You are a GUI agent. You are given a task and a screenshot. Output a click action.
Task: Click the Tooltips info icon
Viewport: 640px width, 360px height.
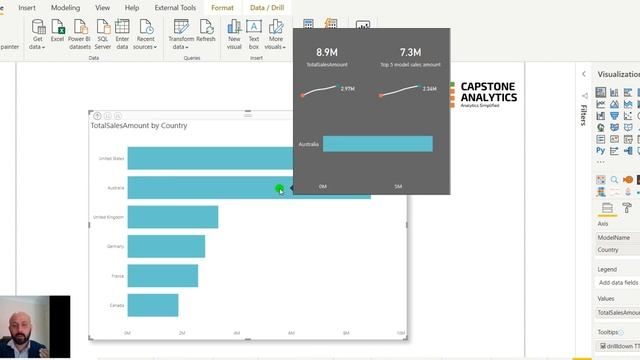click(621, 332)
